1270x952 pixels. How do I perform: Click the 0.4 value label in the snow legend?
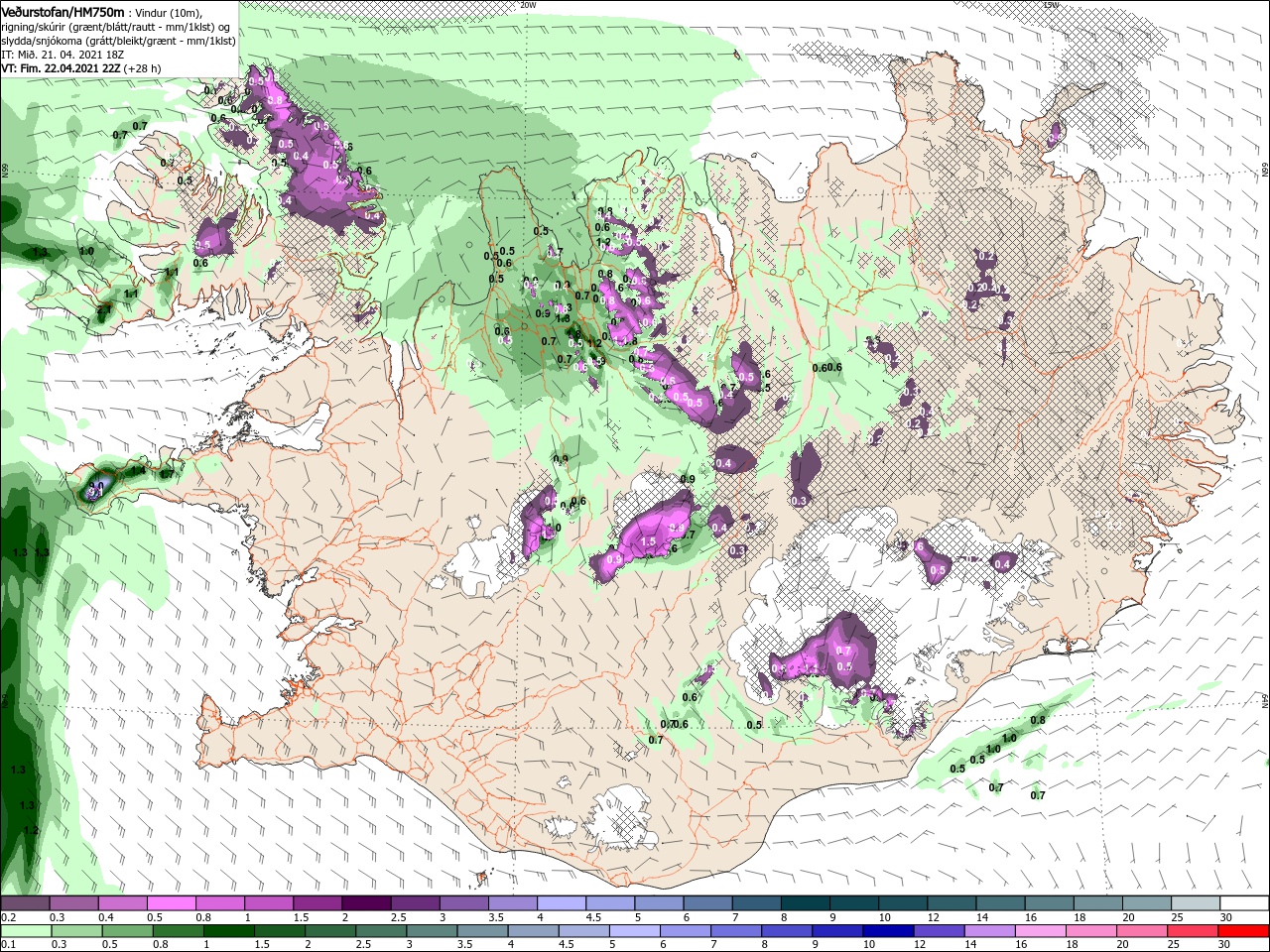[x=106, y=917]
